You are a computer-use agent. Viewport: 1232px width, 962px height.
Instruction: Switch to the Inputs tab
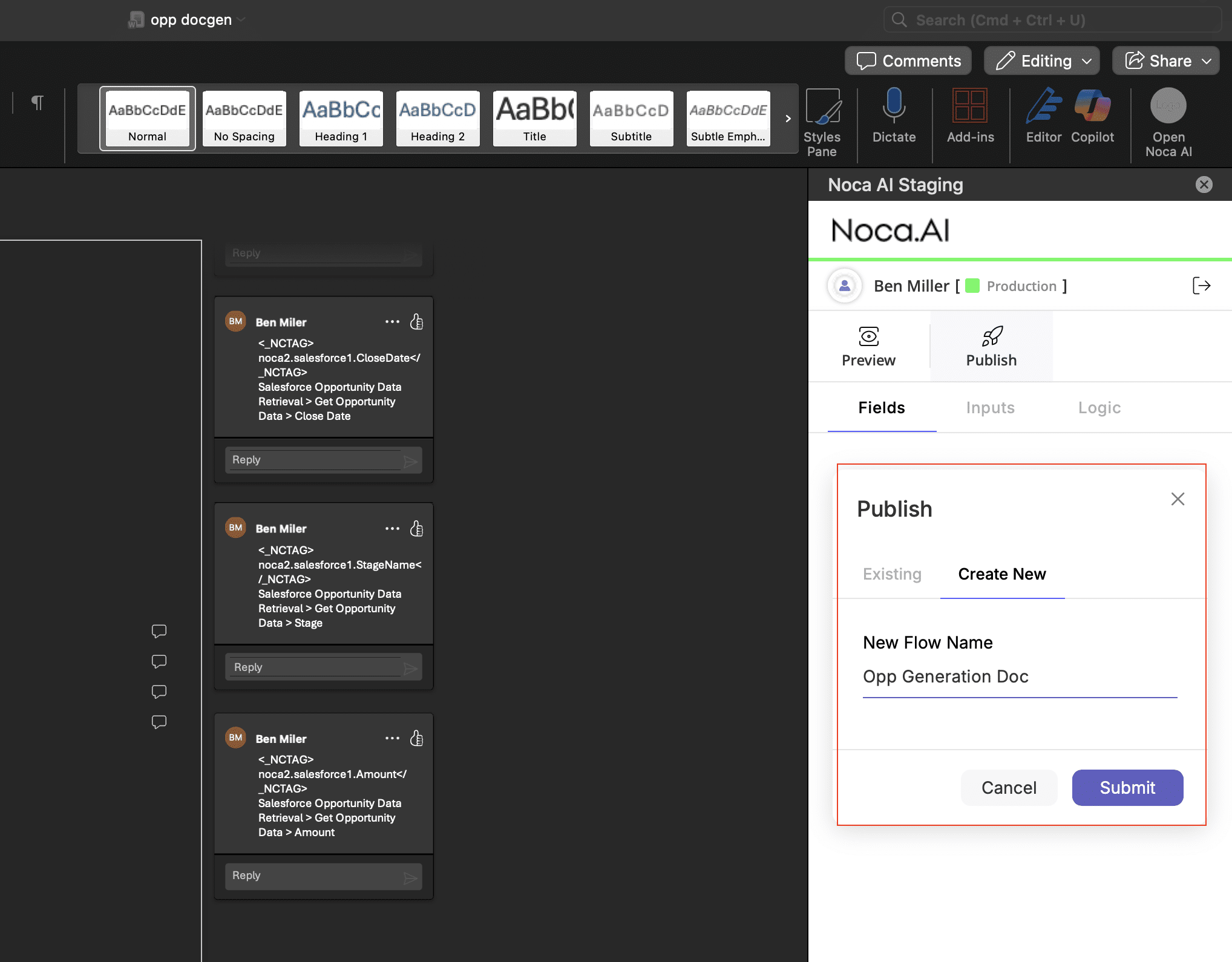coord(991,408)
